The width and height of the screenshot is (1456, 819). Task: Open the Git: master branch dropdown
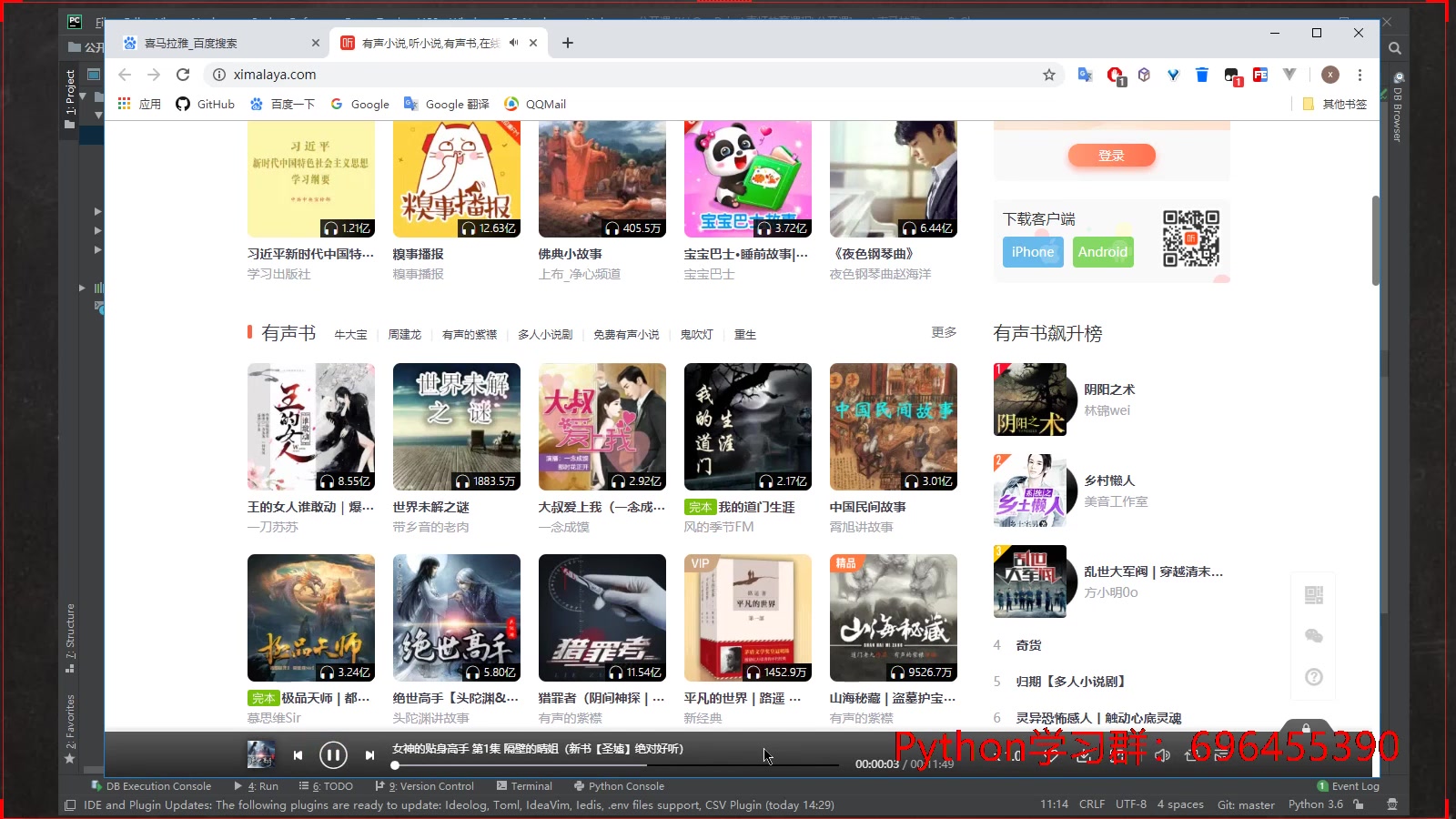coord(1246,804)
